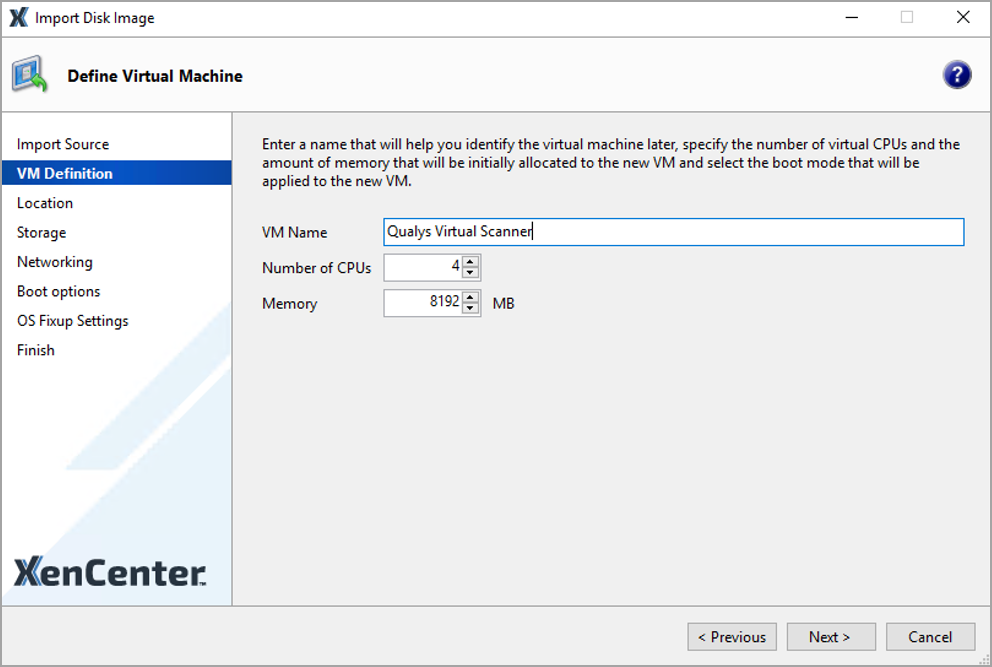Image resolution: width=992 pixels, height=667 pixels.
Task: Click the Define Virtual Machine heading
Action: click(155, 76)
